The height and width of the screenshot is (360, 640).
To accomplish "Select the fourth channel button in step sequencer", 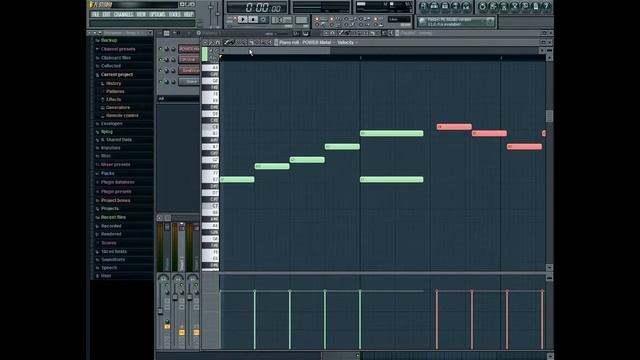I will coord(189,82).
